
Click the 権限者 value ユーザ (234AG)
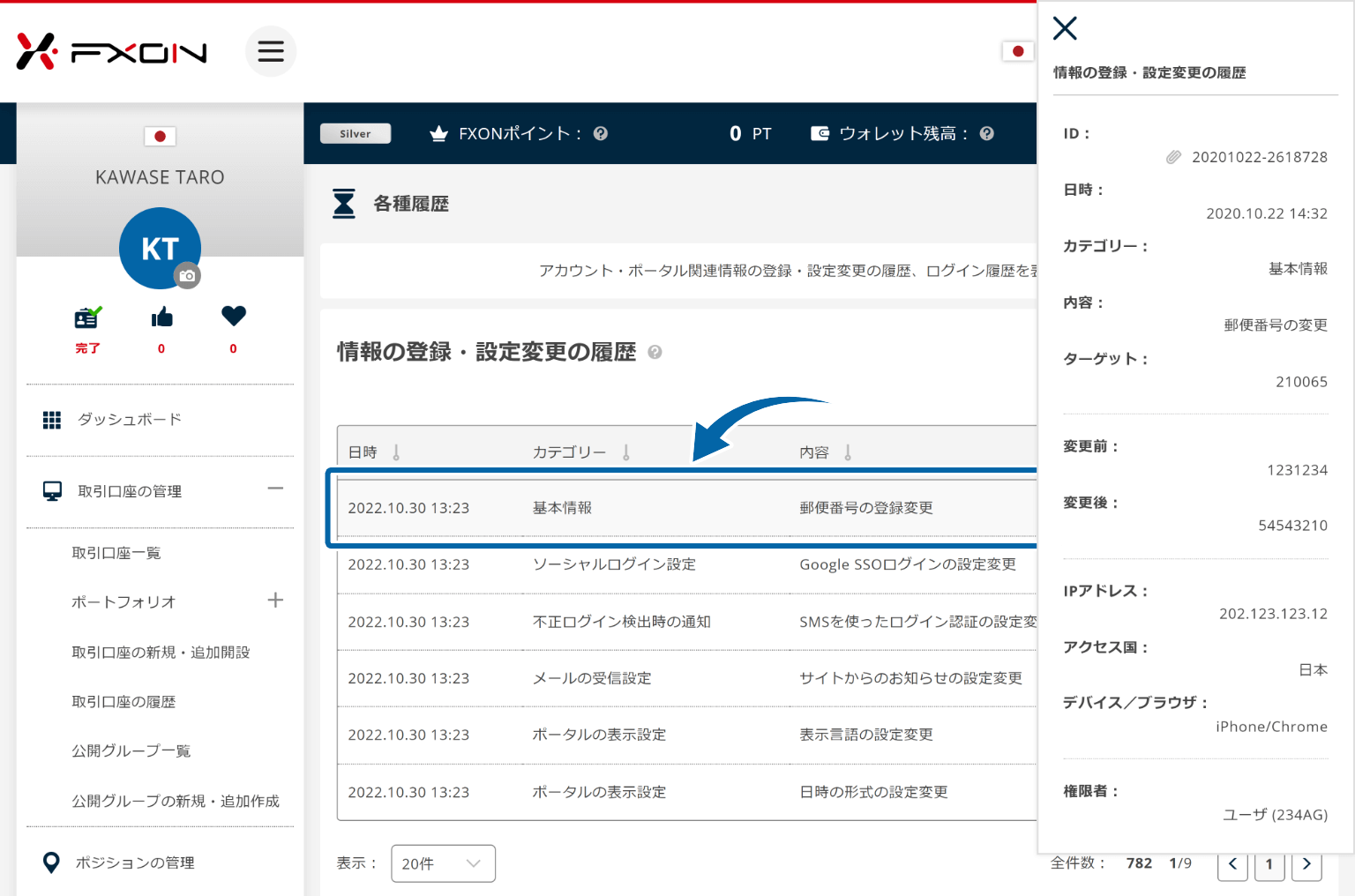tap(1275, 815)
